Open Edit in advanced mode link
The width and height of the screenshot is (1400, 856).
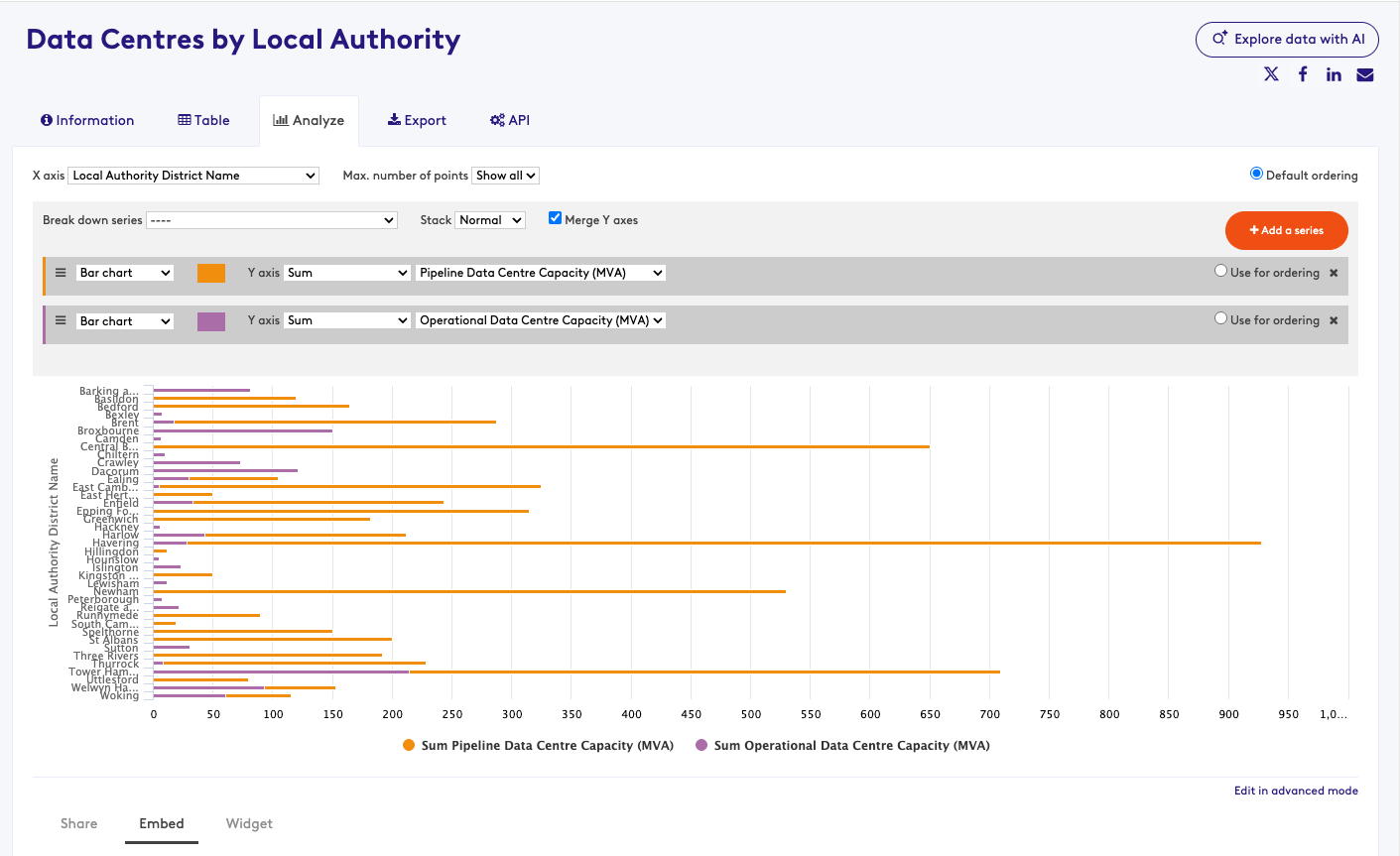click(x=1296, y=791)
